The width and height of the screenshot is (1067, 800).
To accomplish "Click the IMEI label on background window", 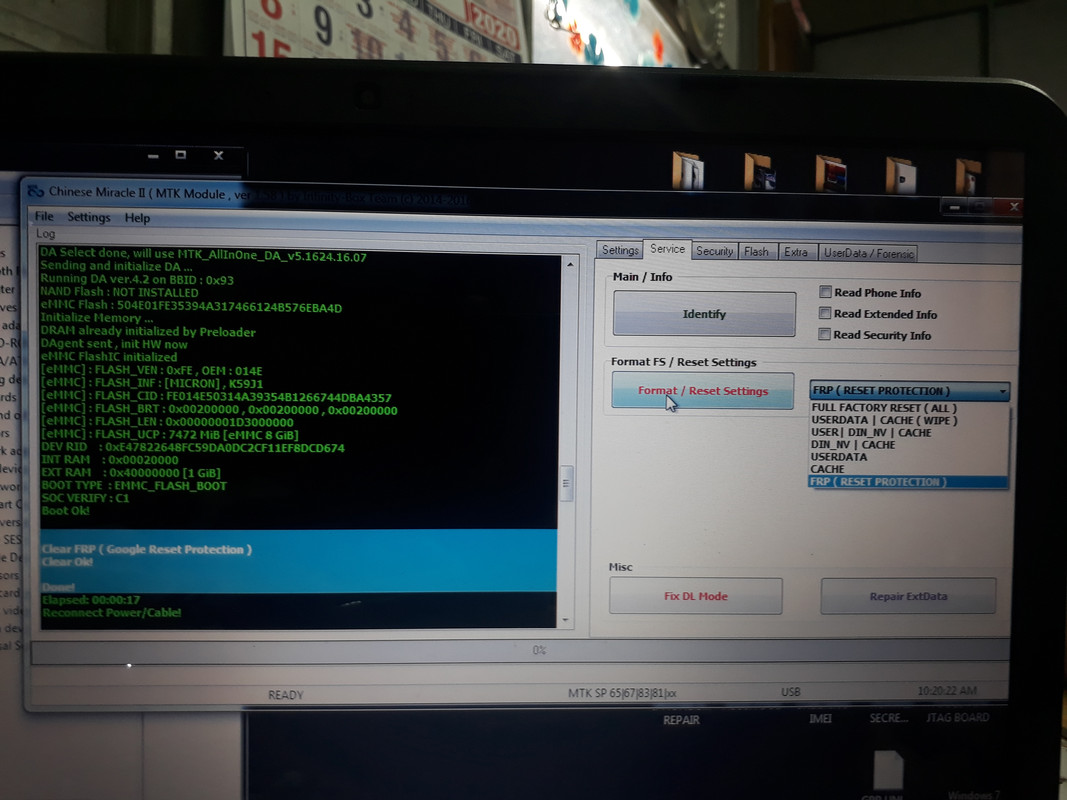I will tap(820, 718).
